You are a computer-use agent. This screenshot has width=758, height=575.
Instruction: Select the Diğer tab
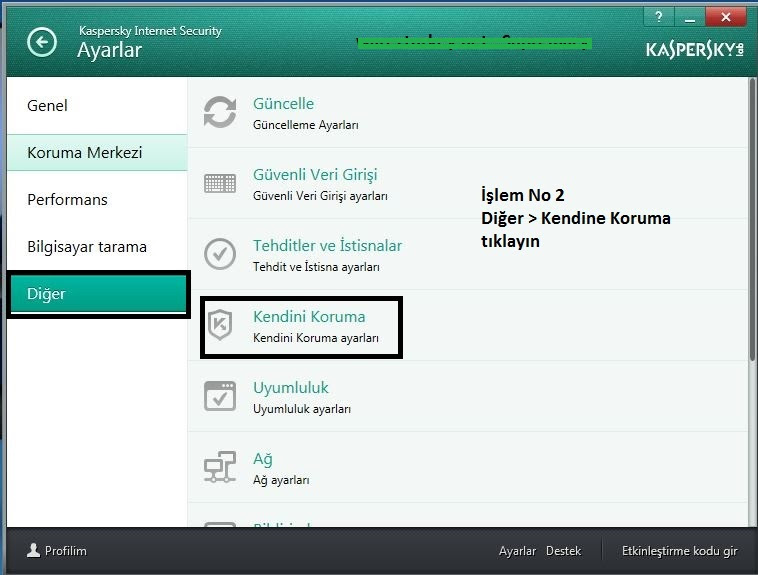(x=98, y=294)
